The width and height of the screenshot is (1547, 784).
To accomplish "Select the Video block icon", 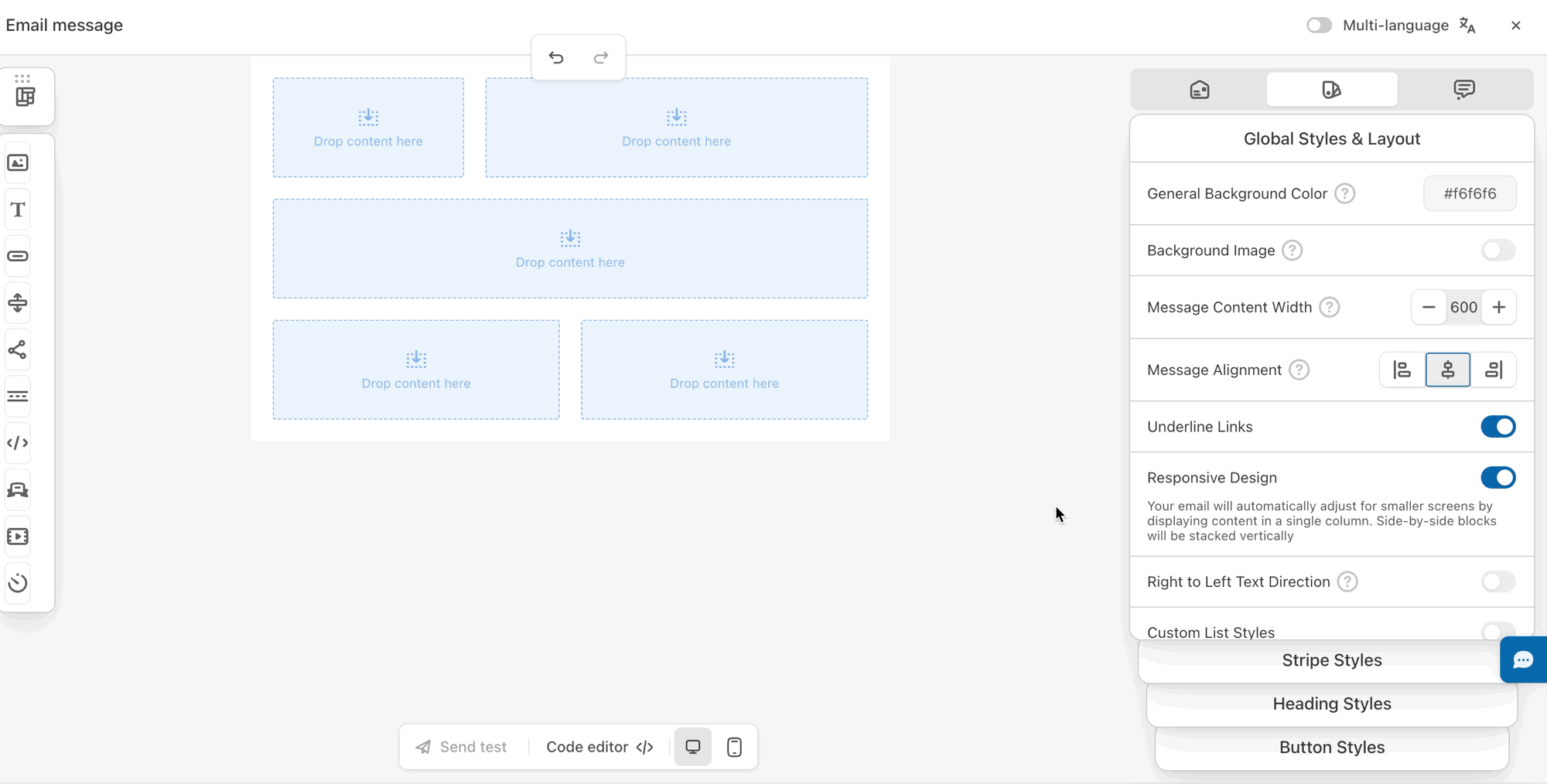I will [x=18, y=537].
